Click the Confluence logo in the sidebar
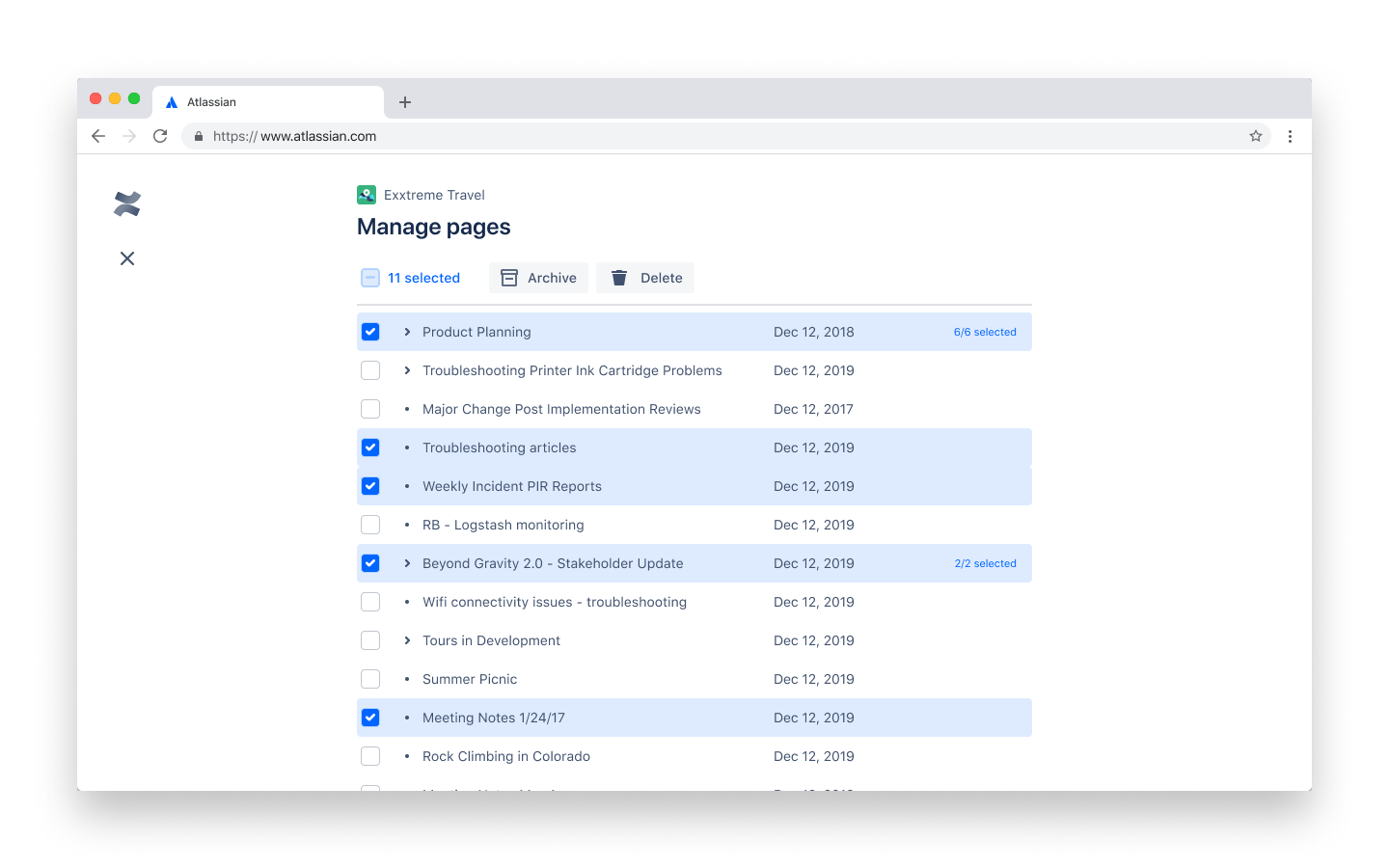 coord(126,203)
